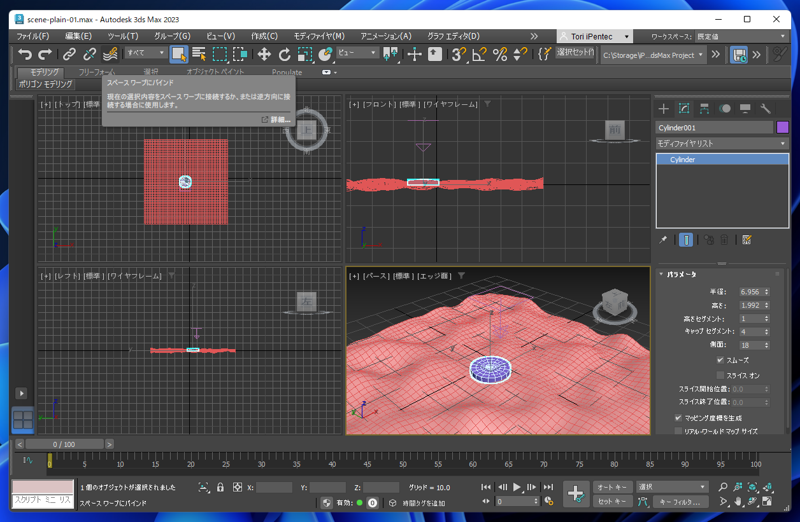Open the Hierarchy command panel tab
This screenshot has width=800, height=522.
(704, 108)
